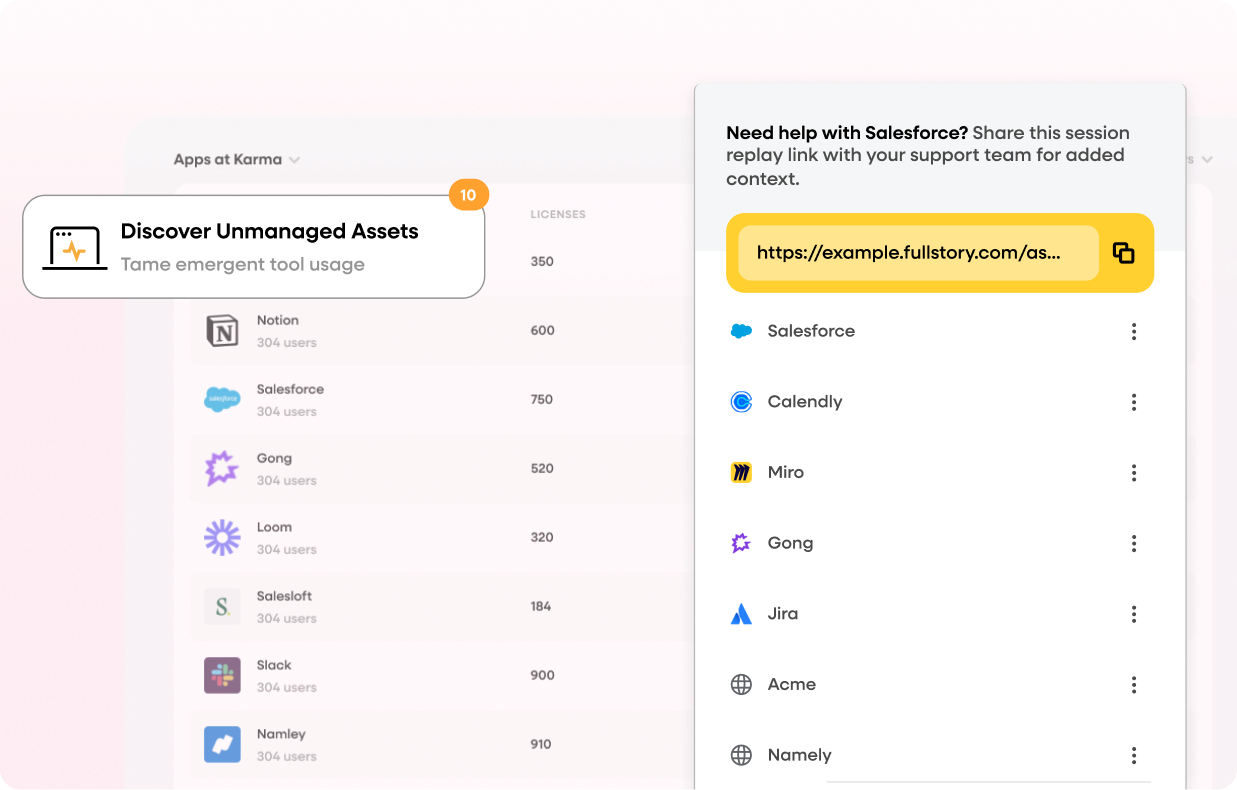This screenshot has width=1237, height=790.
Task: Click the orange 10 notification badge
Action: point(468,195)
